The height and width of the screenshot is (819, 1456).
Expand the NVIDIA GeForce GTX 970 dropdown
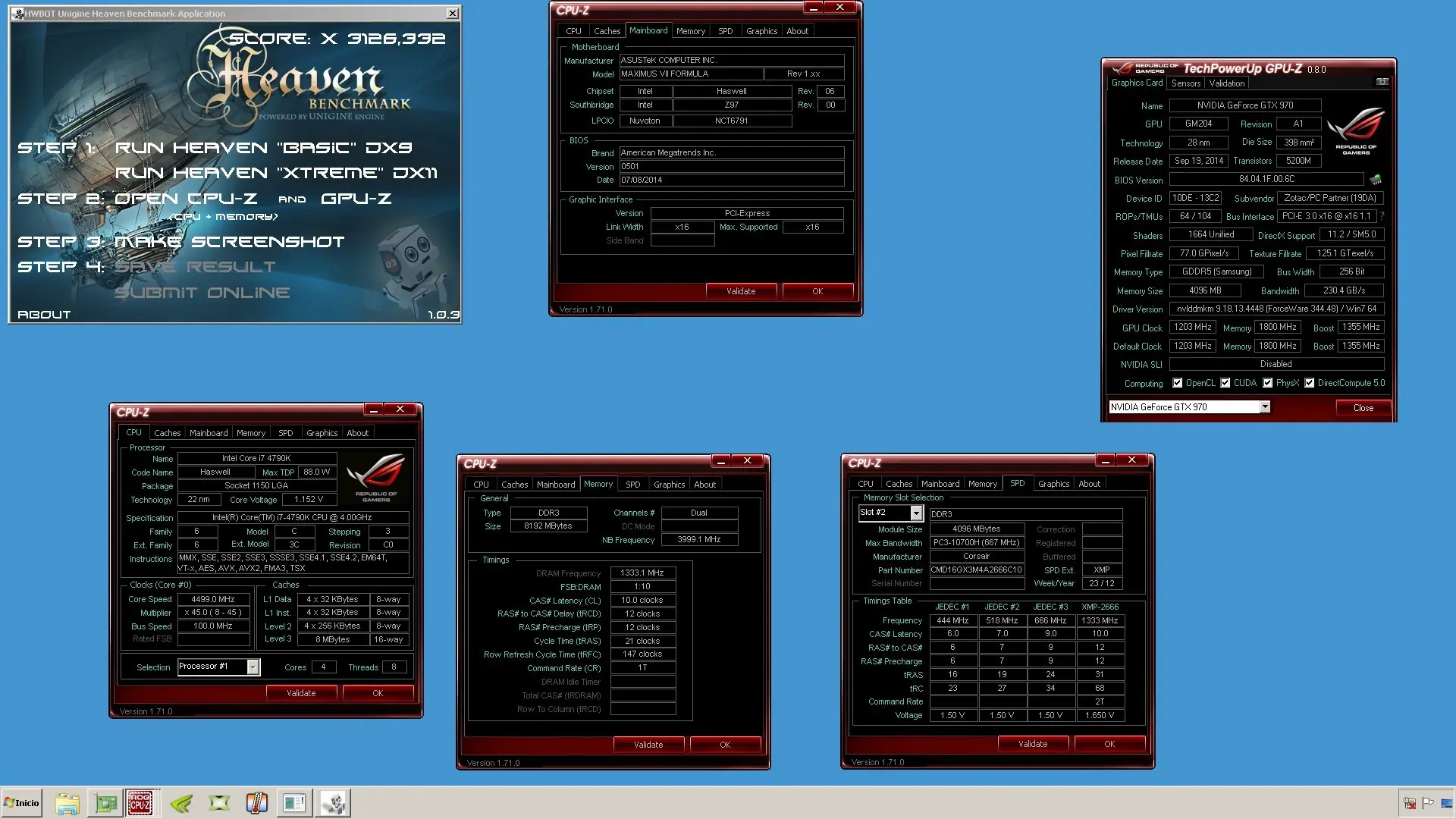(1265, 407)
